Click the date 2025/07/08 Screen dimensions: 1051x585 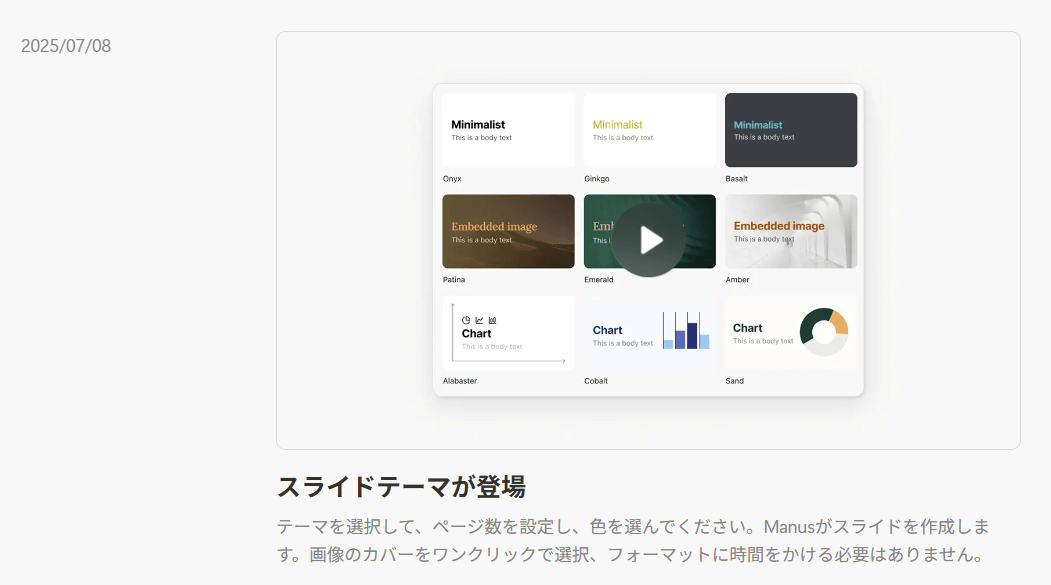point(66,46)
